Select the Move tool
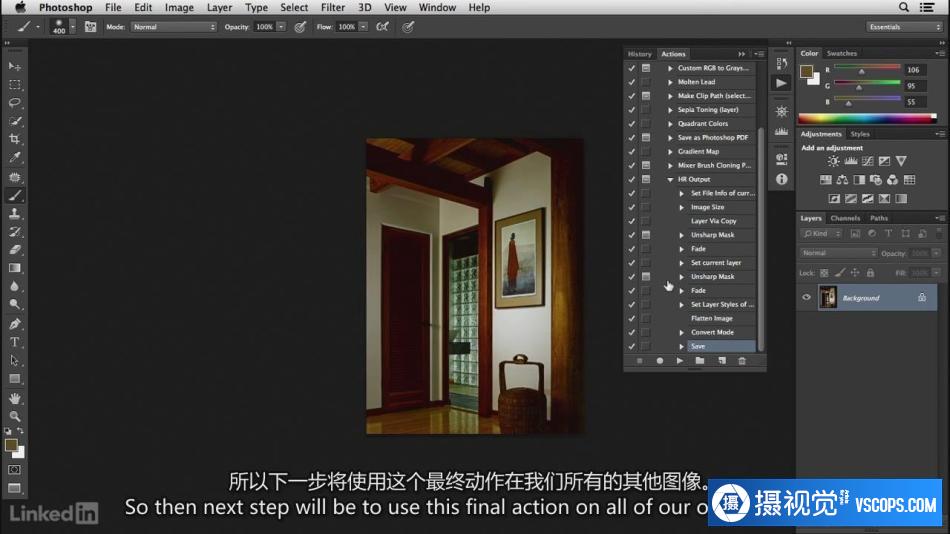This screenshot has width=950, height=534. [15, 66]
